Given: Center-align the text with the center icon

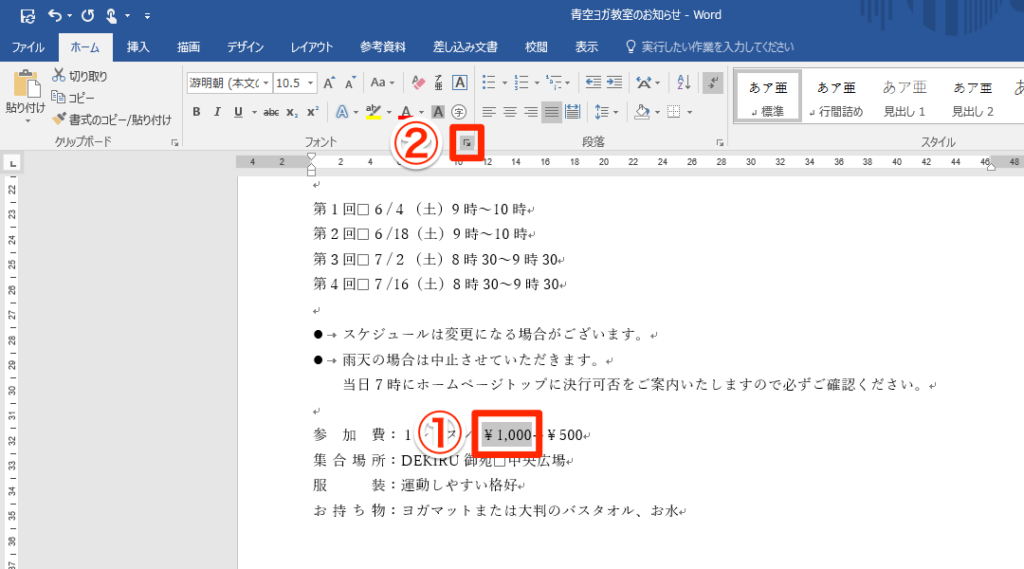Looking at the screenshot, I should point(510,112).
